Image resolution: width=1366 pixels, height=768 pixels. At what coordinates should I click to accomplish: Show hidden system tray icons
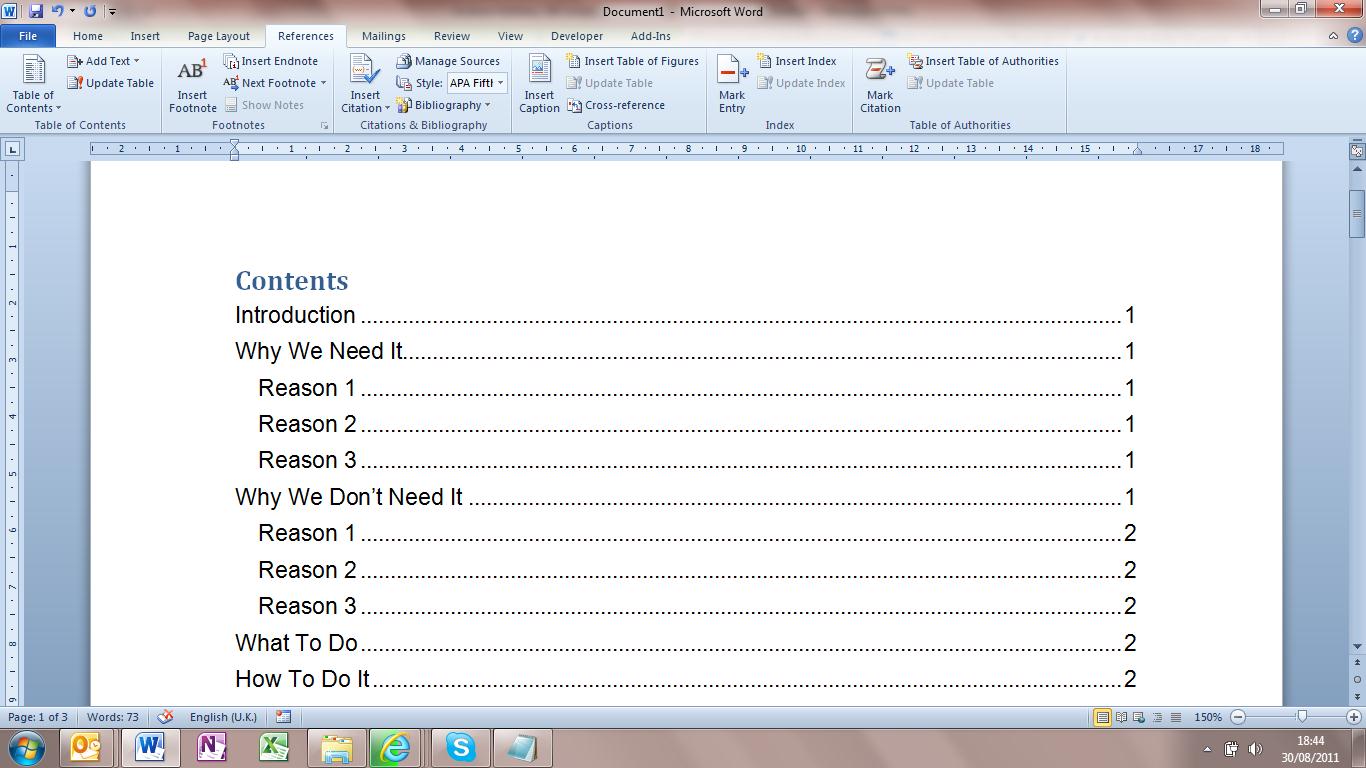coord(1207,748)
